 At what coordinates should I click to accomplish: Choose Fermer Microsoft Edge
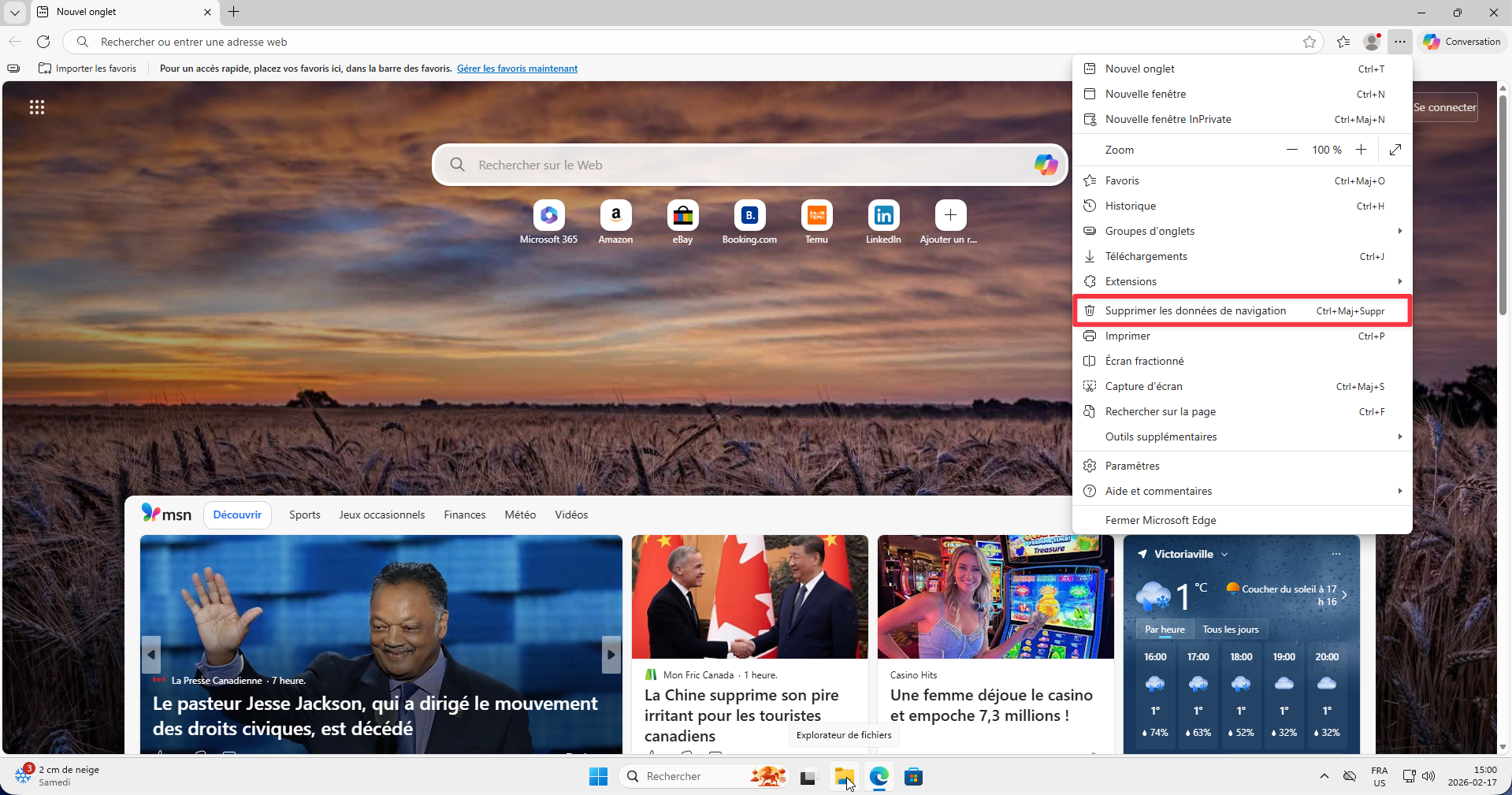1243,520
